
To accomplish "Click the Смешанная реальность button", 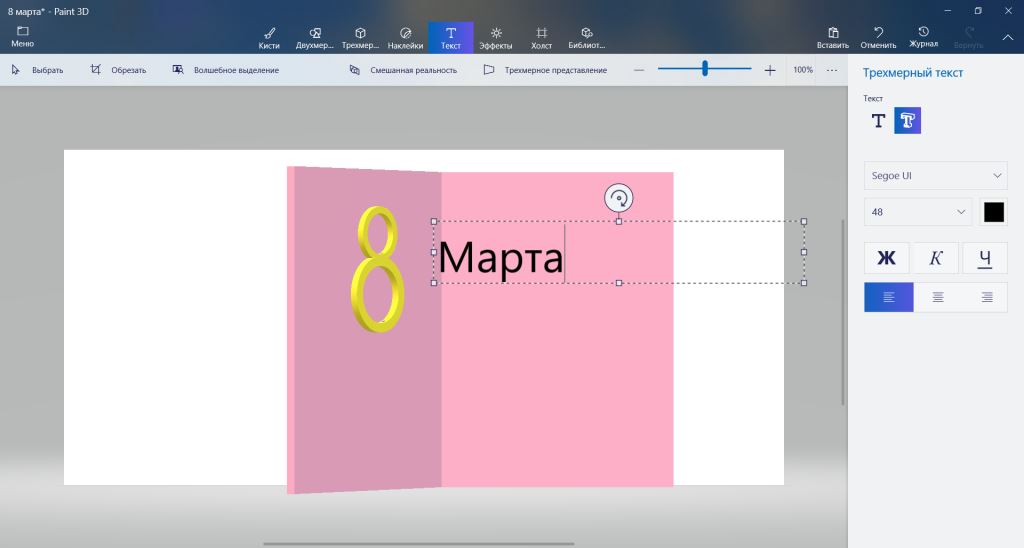I will (x=403, y=70).
